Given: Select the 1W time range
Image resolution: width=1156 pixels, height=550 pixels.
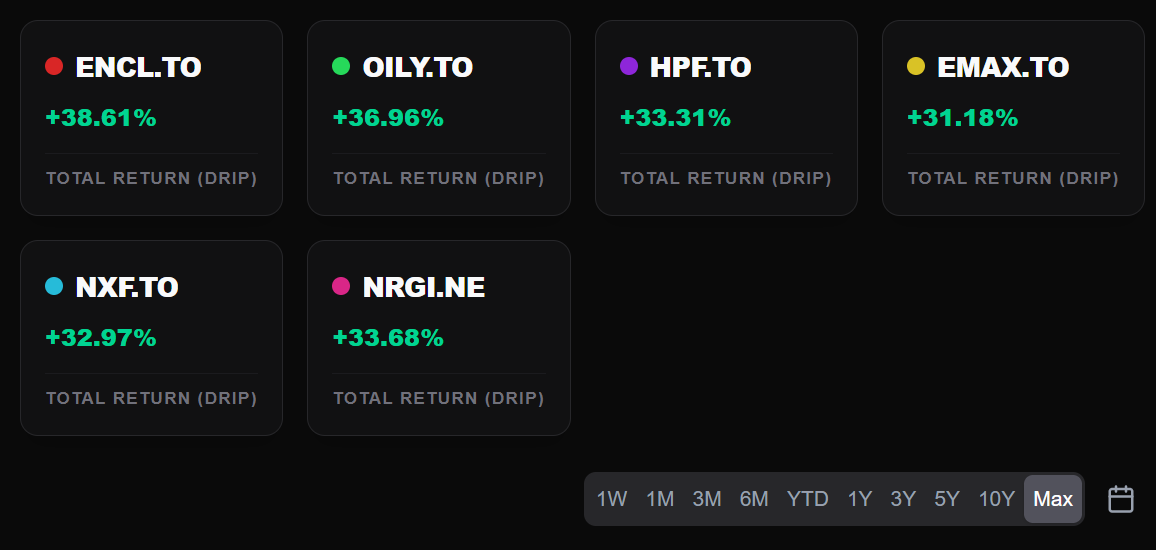Looking at the screenshot, I should coord(612,499).
